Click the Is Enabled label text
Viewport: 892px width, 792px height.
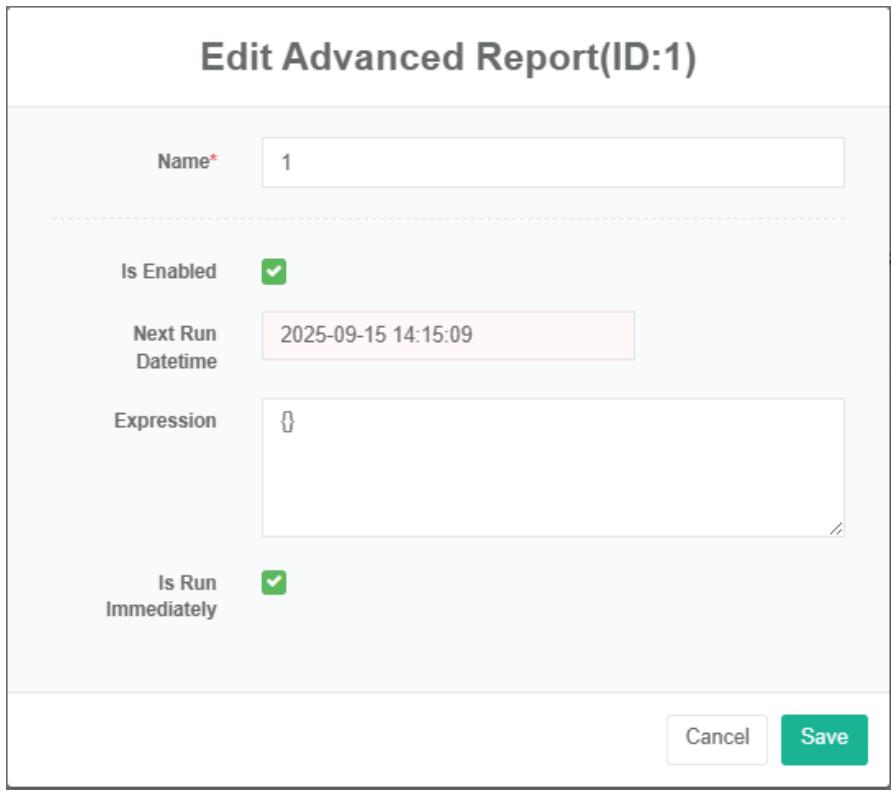168,272
